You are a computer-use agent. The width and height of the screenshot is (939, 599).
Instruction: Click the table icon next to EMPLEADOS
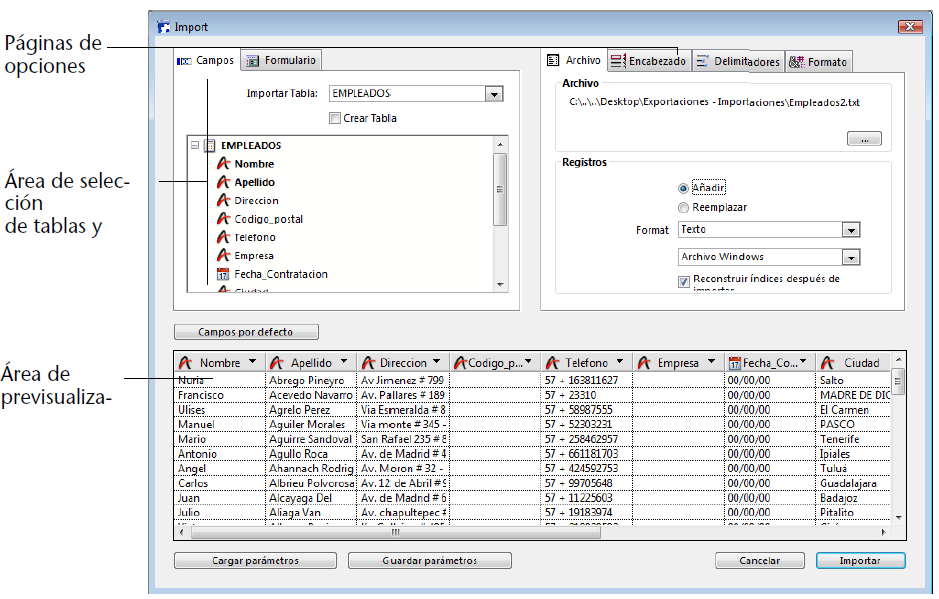click(209, 146)
